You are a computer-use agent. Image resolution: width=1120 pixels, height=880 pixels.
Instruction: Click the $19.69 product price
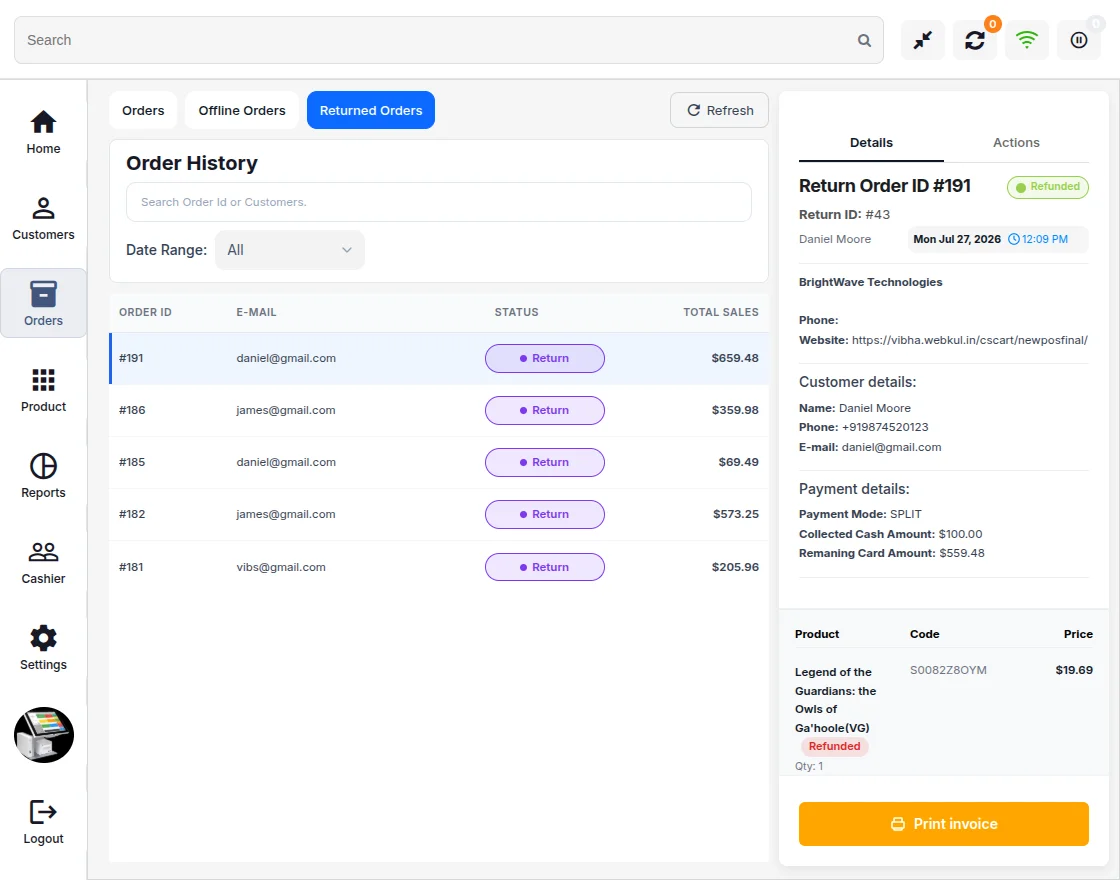coord(1074,670)
